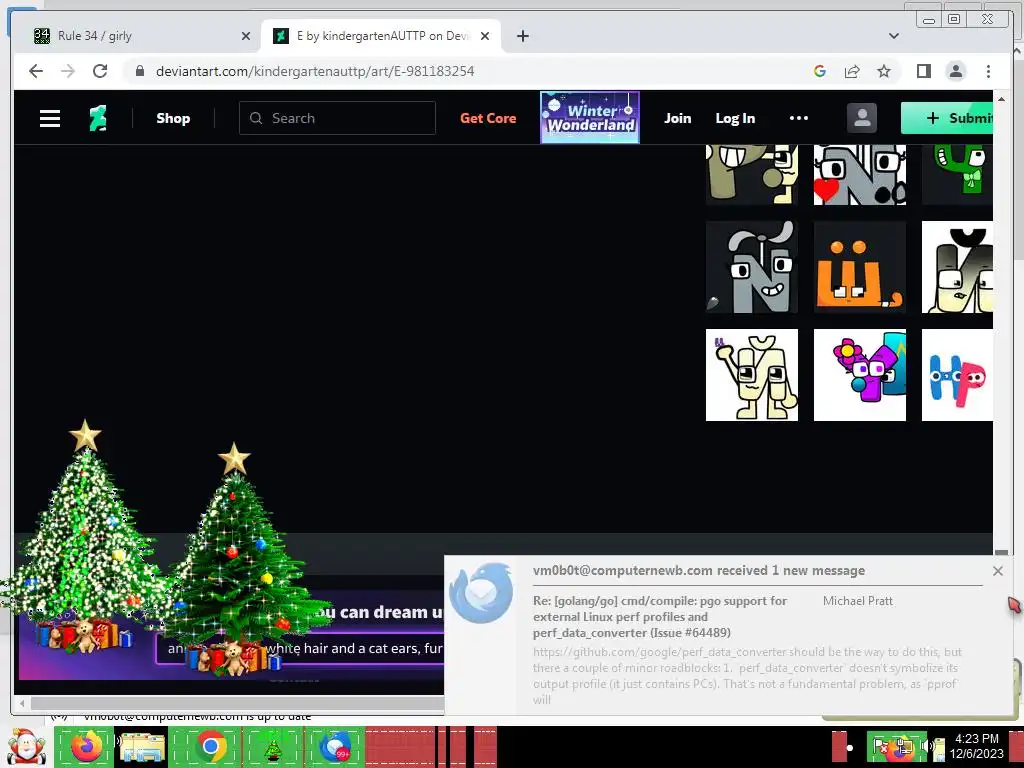Click Log In in the header
This screenshot has height=768, width=1024.
click(x=735, y=118)
